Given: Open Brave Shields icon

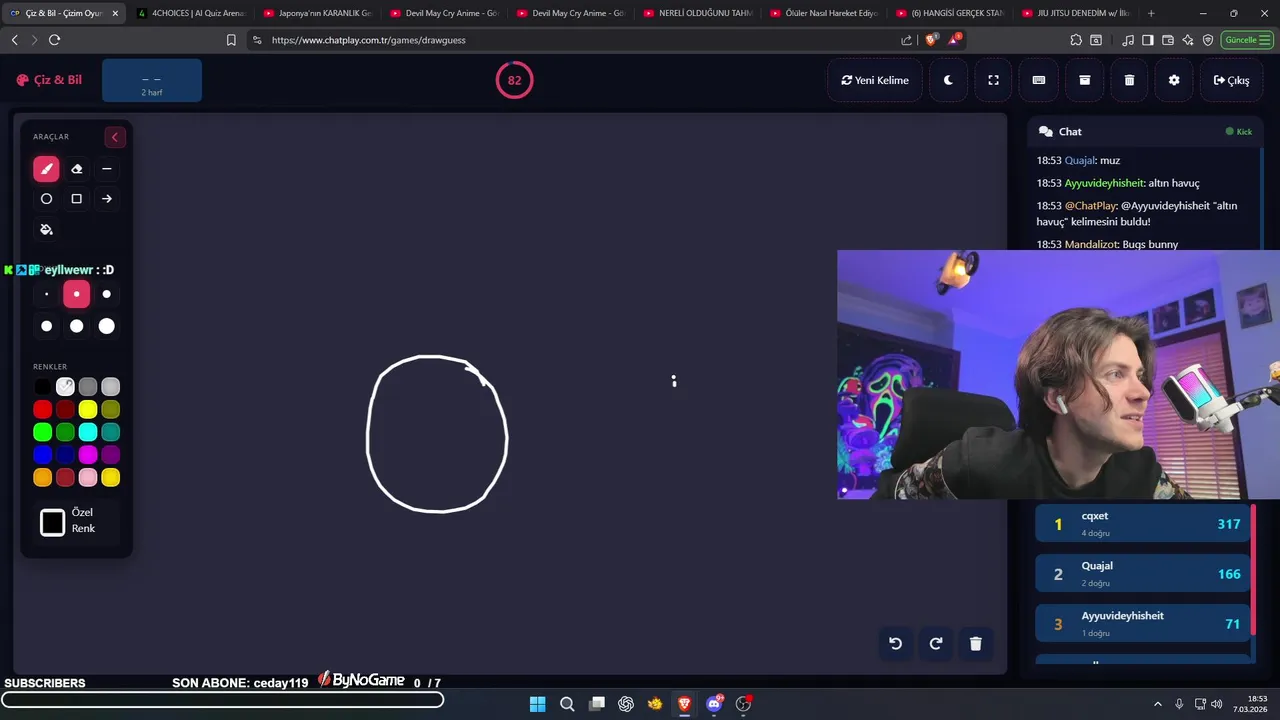Looking at the screenshot, I should pos(931,40).
